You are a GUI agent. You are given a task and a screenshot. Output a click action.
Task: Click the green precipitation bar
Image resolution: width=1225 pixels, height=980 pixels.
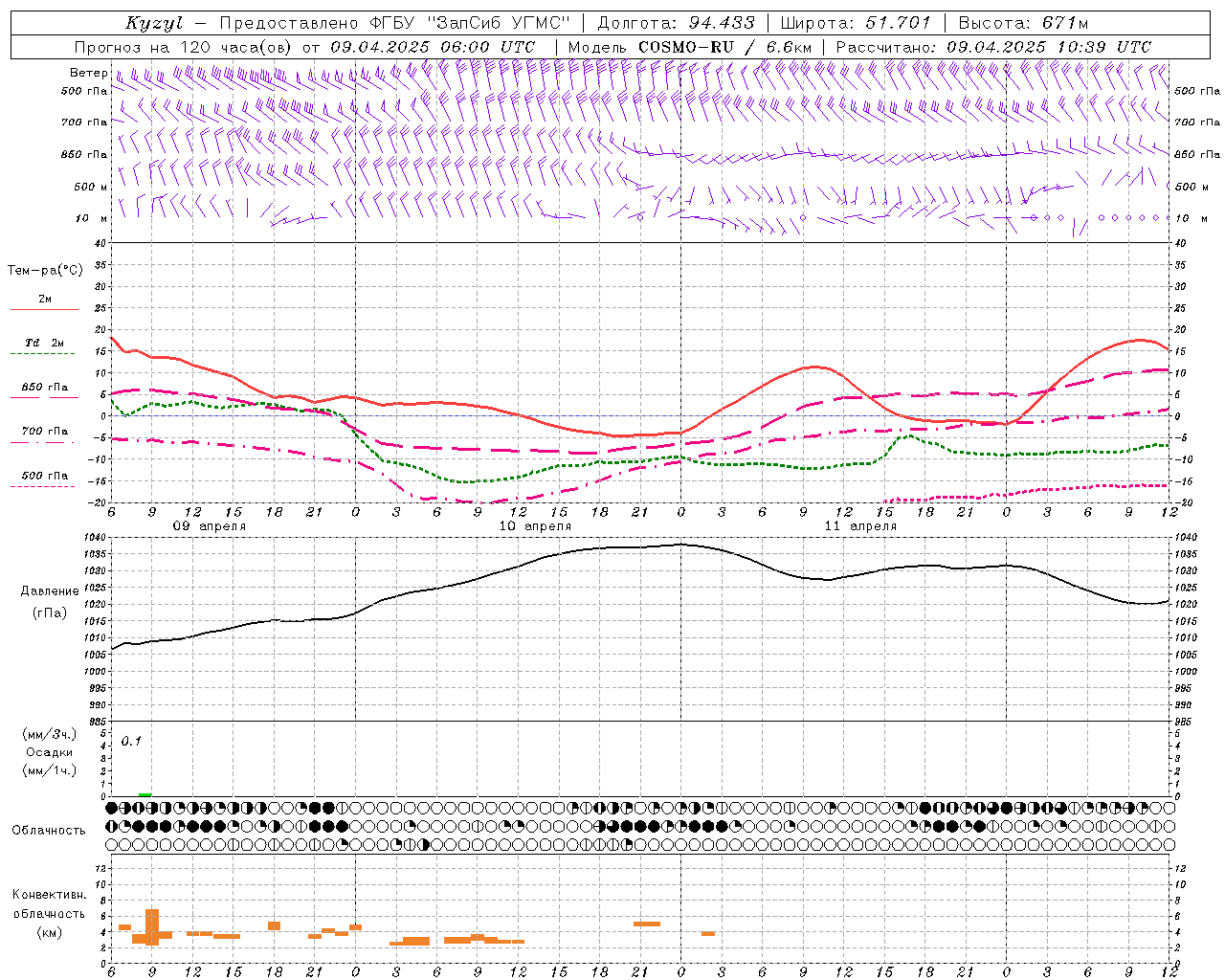click(x=145, y=794)
